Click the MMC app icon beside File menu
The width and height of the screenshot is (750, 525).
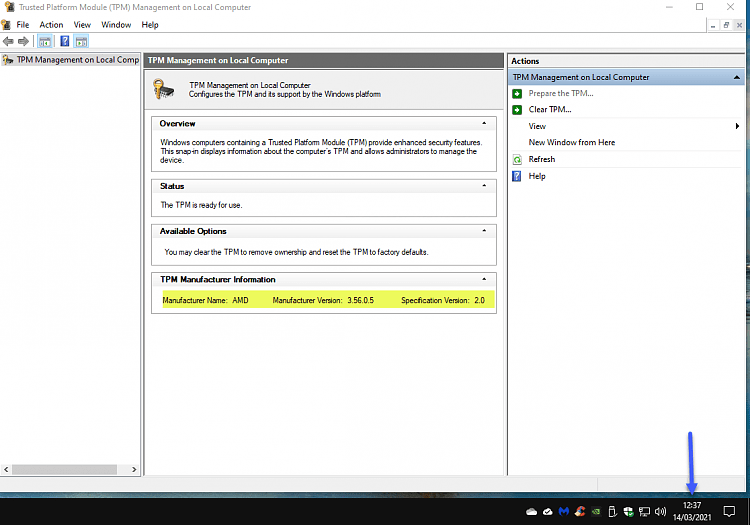coord(6,25)
